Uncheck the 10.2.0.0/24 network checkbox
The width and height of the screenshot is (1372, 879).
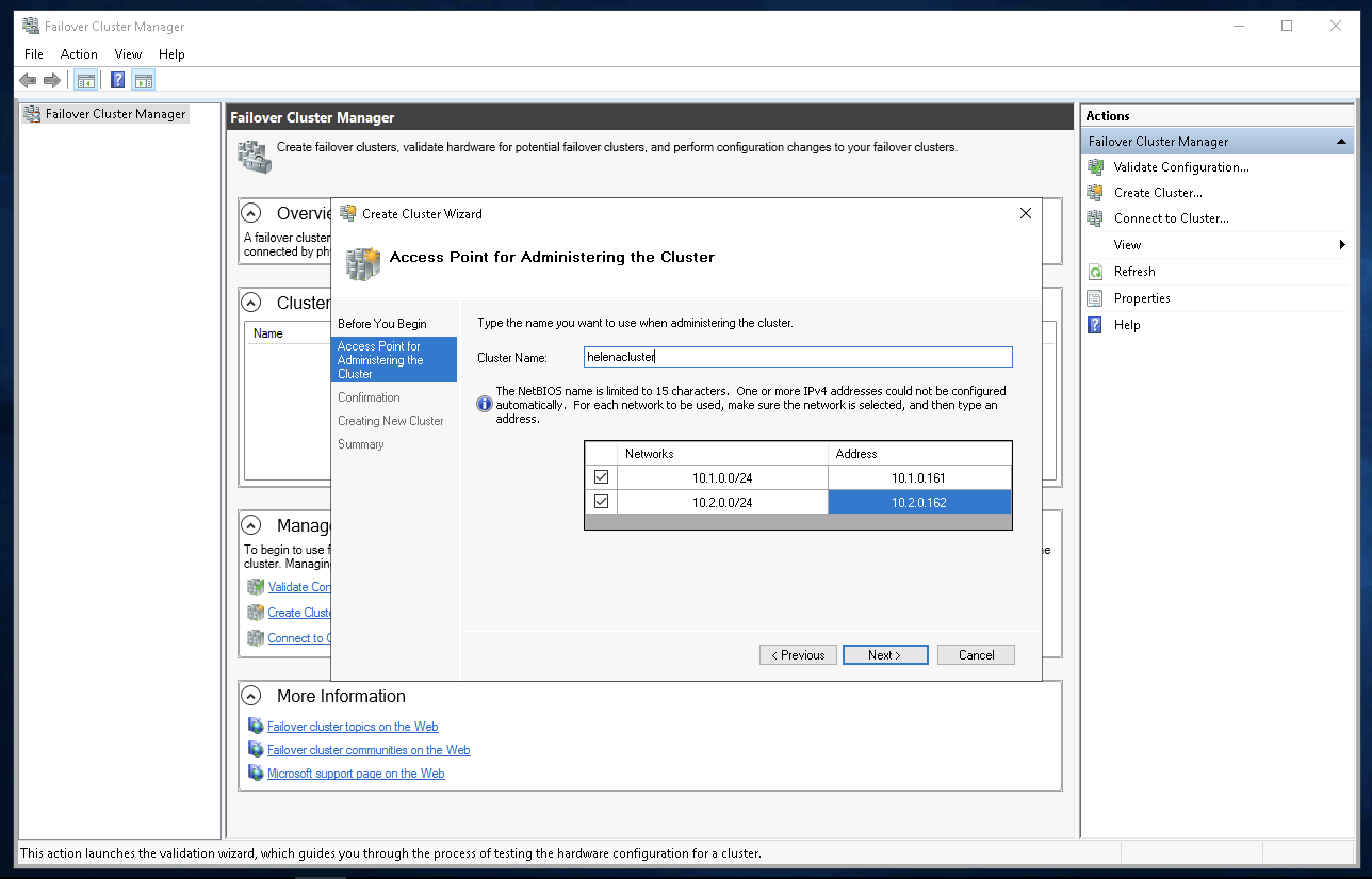[601, 502]
